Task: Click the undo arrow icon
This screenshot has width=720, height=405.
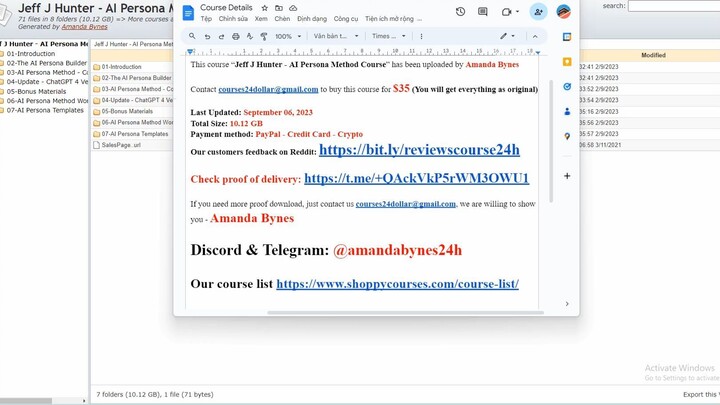Action: point(207,36)
